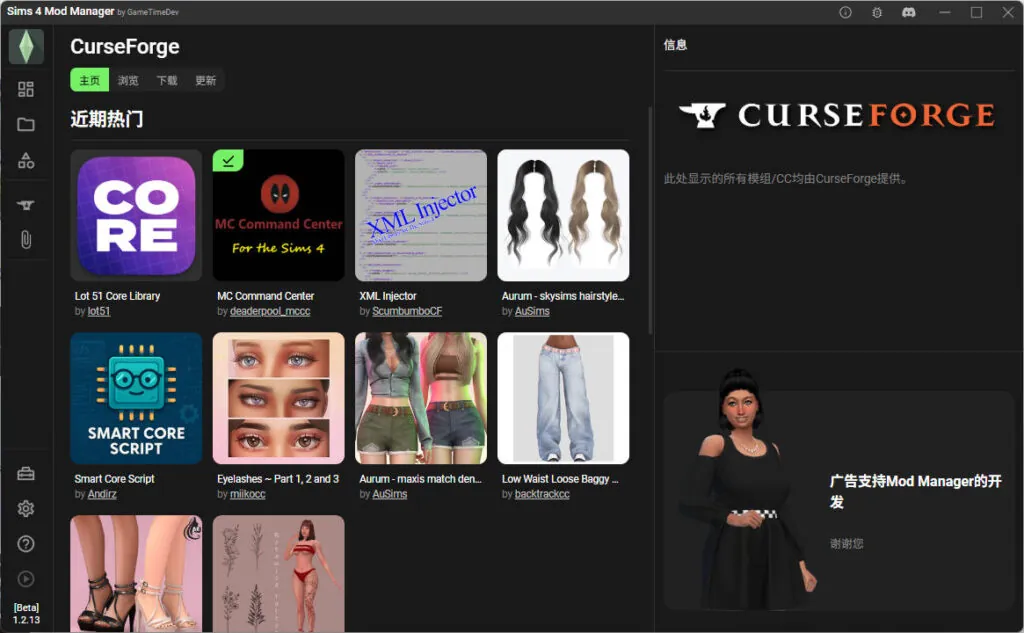
Task: Open the botanical tattoo mod thumbnail
Action: click(x=278, y=574)
